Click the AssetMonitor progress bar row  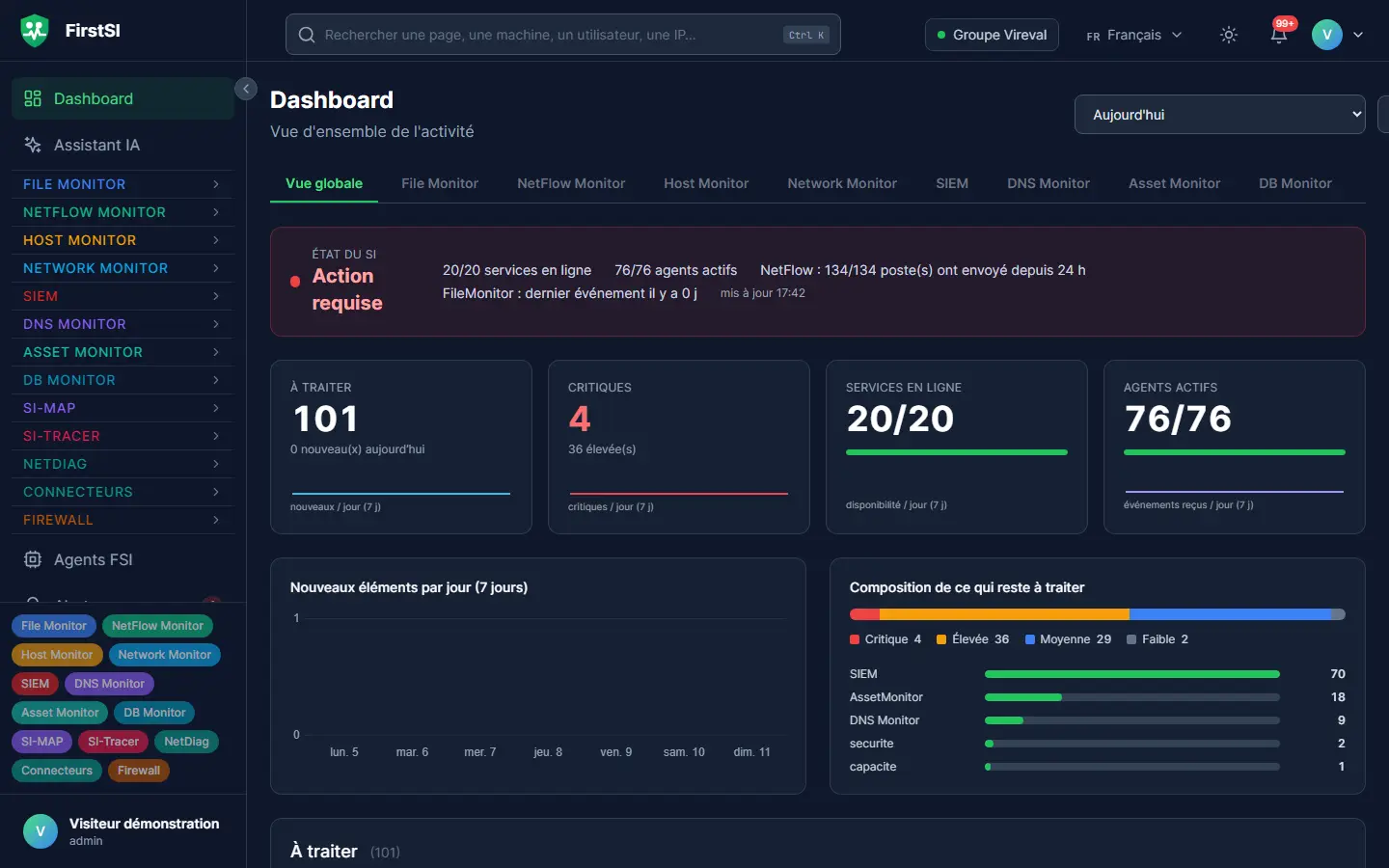click(1098, 697)
